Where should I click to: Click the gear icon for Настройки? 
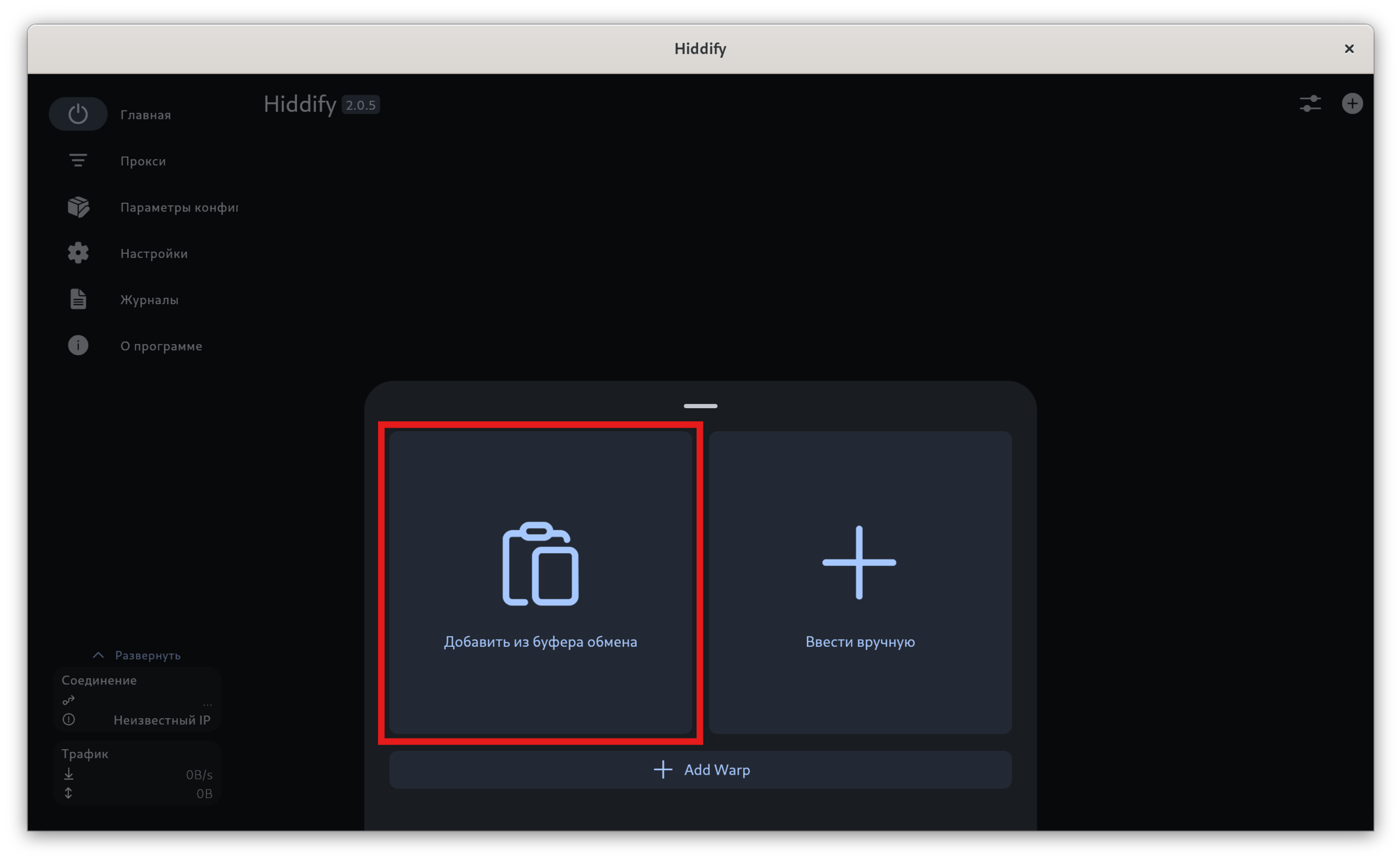[78, 253]
